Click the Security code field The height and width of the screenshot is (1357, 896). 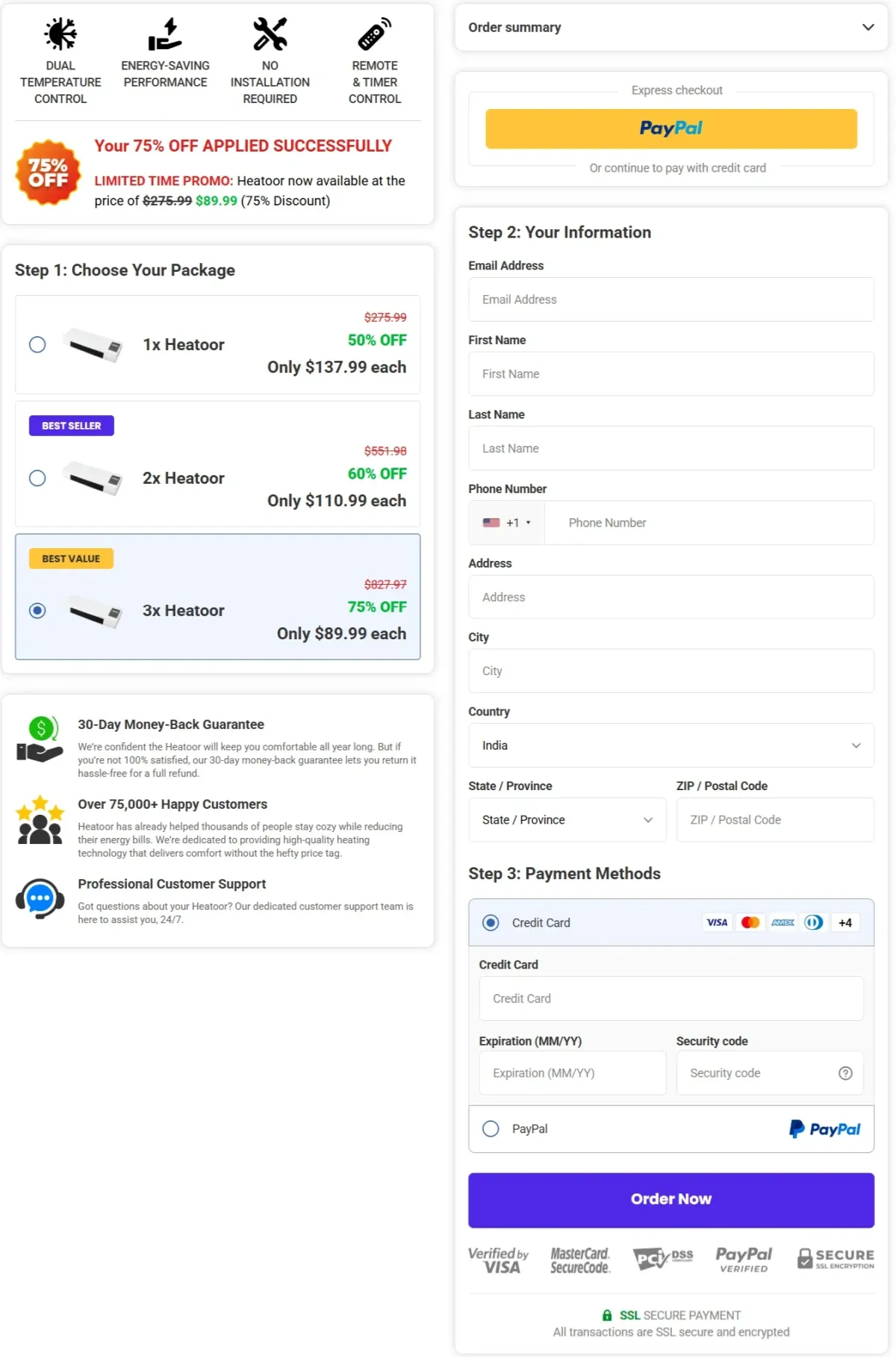click(x=770, y=1073)
